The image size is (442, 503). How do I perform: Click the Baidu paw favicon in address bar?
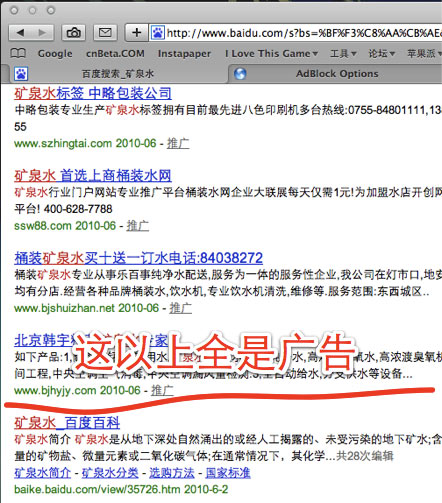point(157,33)
